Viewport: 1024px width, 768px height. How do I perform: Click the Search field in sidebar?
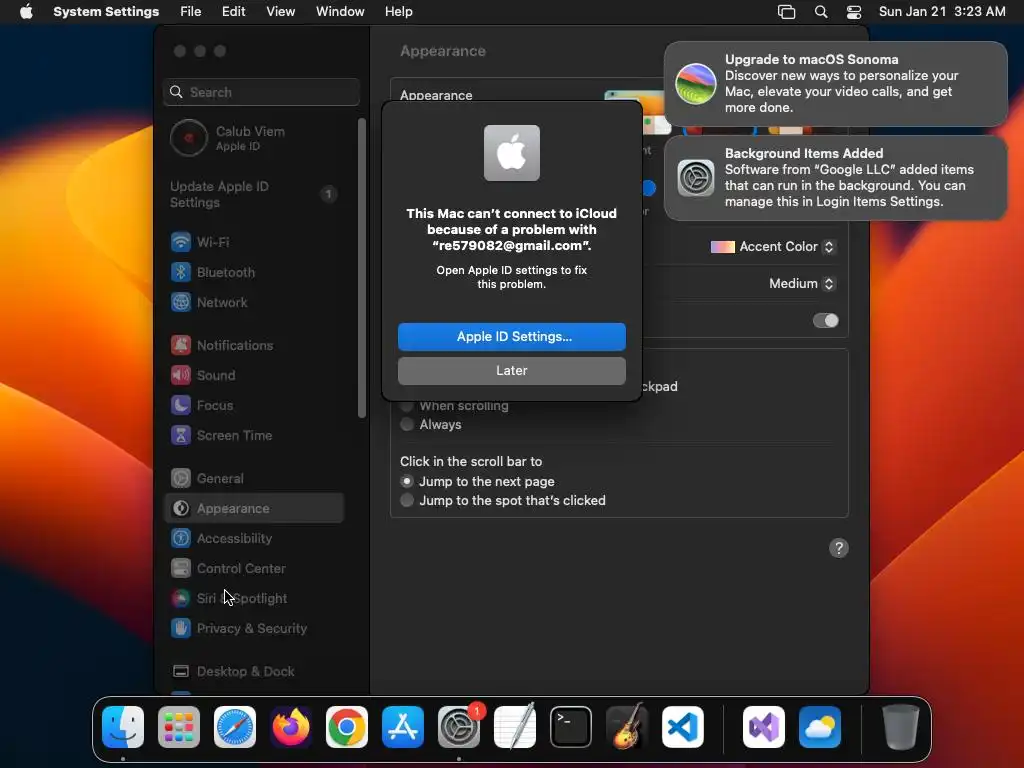[x=261, y=92]
